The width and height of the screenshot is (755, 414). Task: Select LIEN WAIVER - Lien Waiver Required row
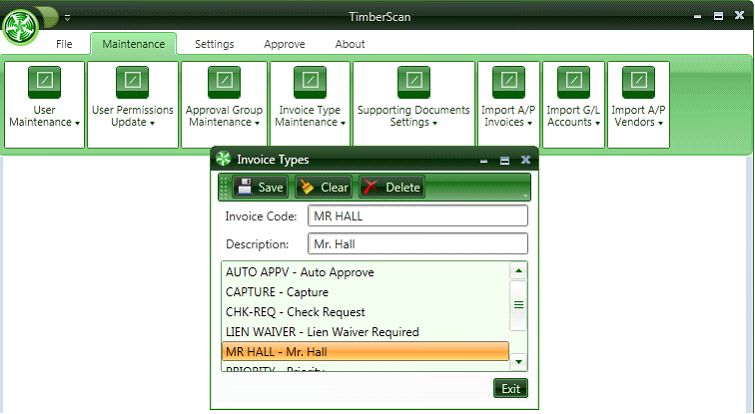[x=365, y=332]
